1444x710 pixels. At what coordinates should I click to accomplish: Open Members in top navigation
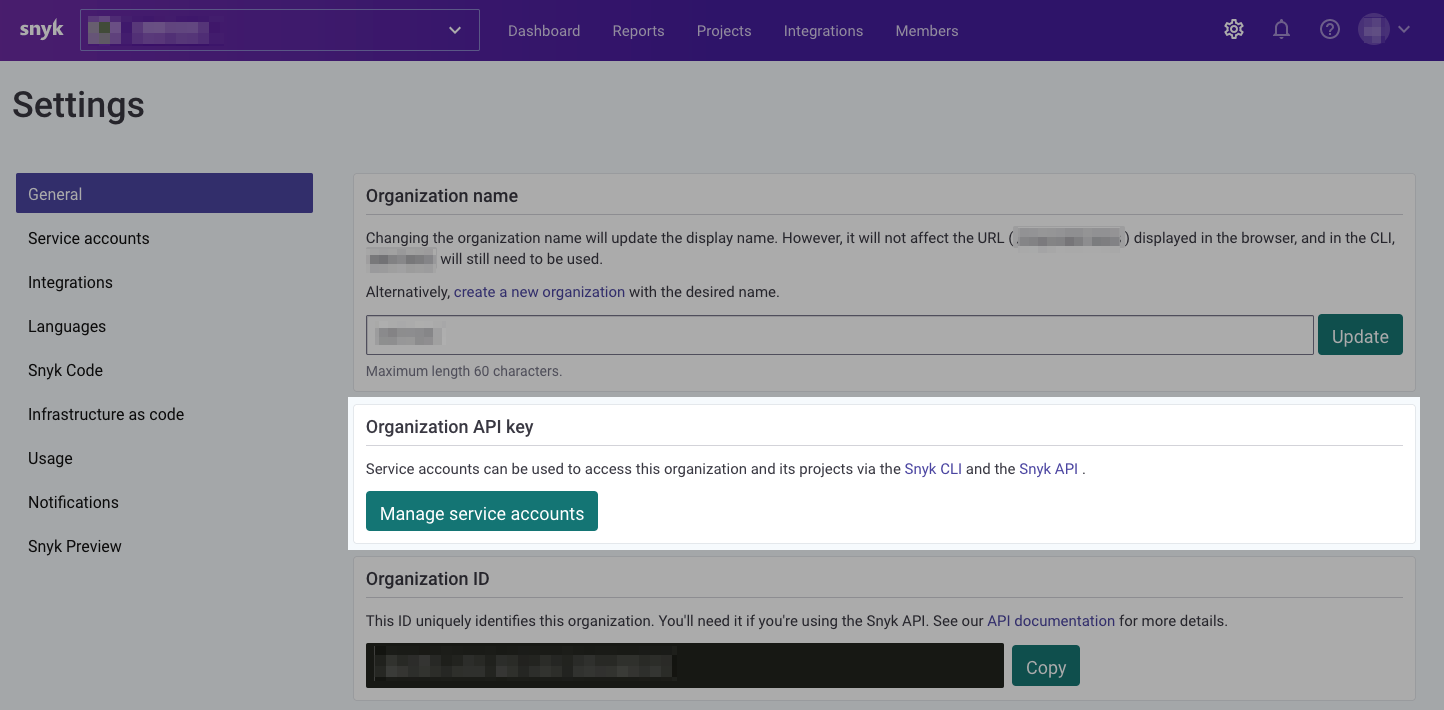tap(927, 31)
